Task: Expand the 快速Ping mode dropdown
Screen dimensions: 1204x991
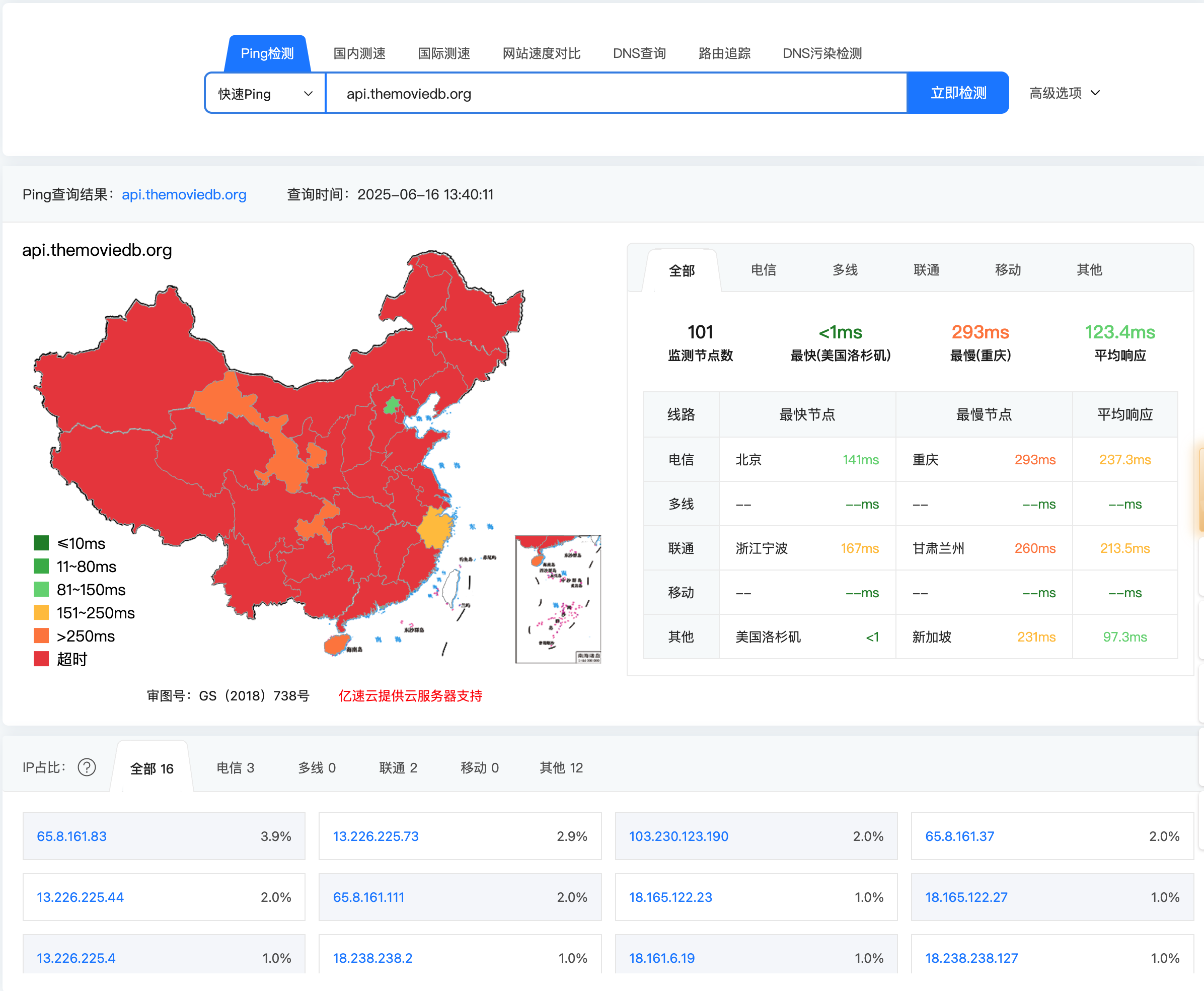Action: [x=265, y=93]
